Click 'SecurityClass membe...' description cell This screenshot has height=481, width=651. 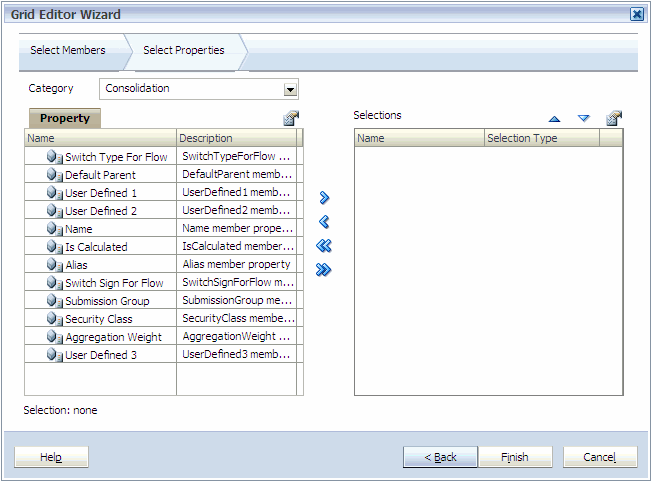click(237, 318)
